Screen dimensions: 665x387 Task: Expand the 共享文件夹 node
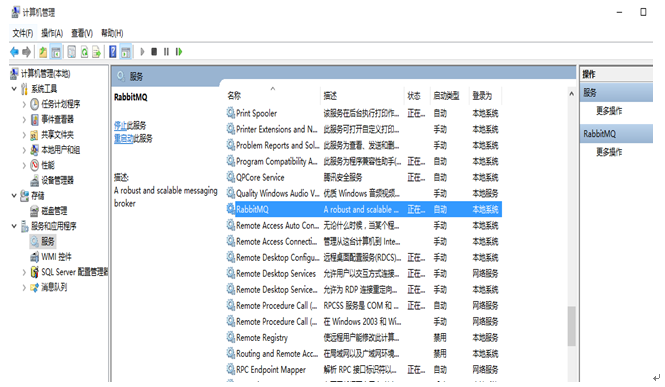24,135
